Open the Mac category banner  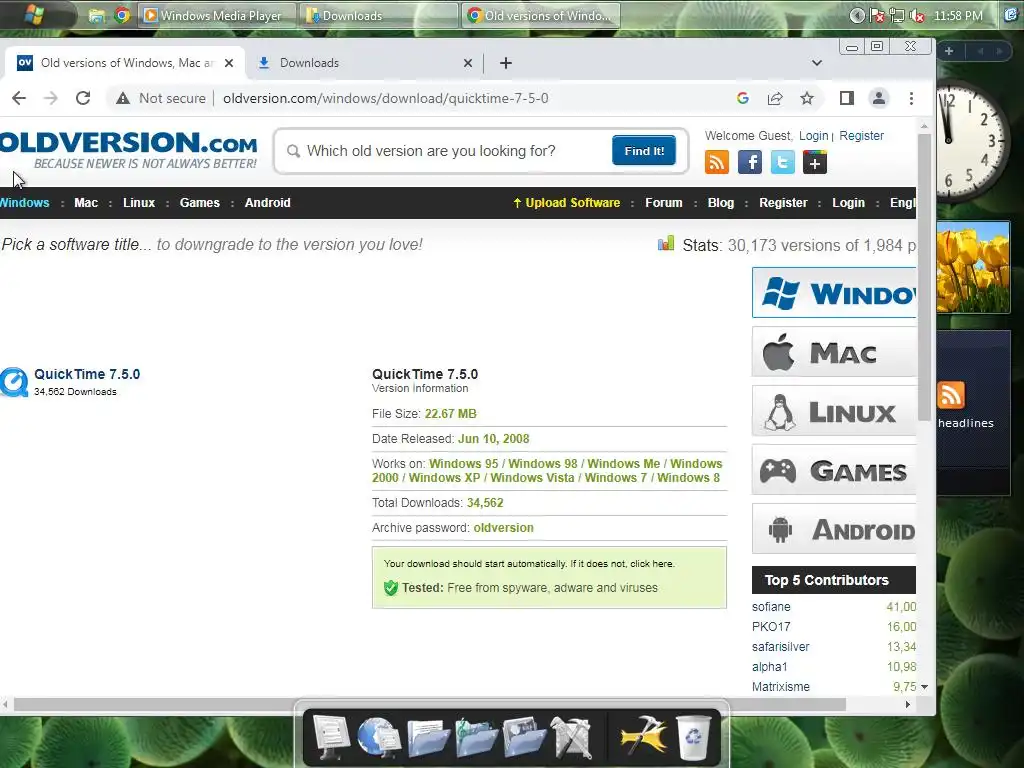[834, 352]
